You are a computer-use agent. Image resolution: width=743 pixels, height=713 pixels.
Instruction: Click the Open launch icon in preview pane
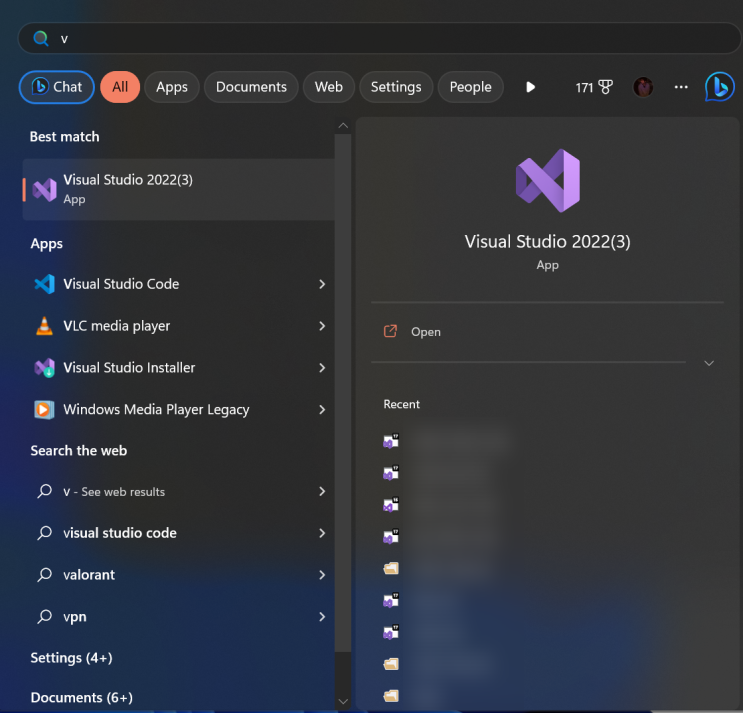390,331
